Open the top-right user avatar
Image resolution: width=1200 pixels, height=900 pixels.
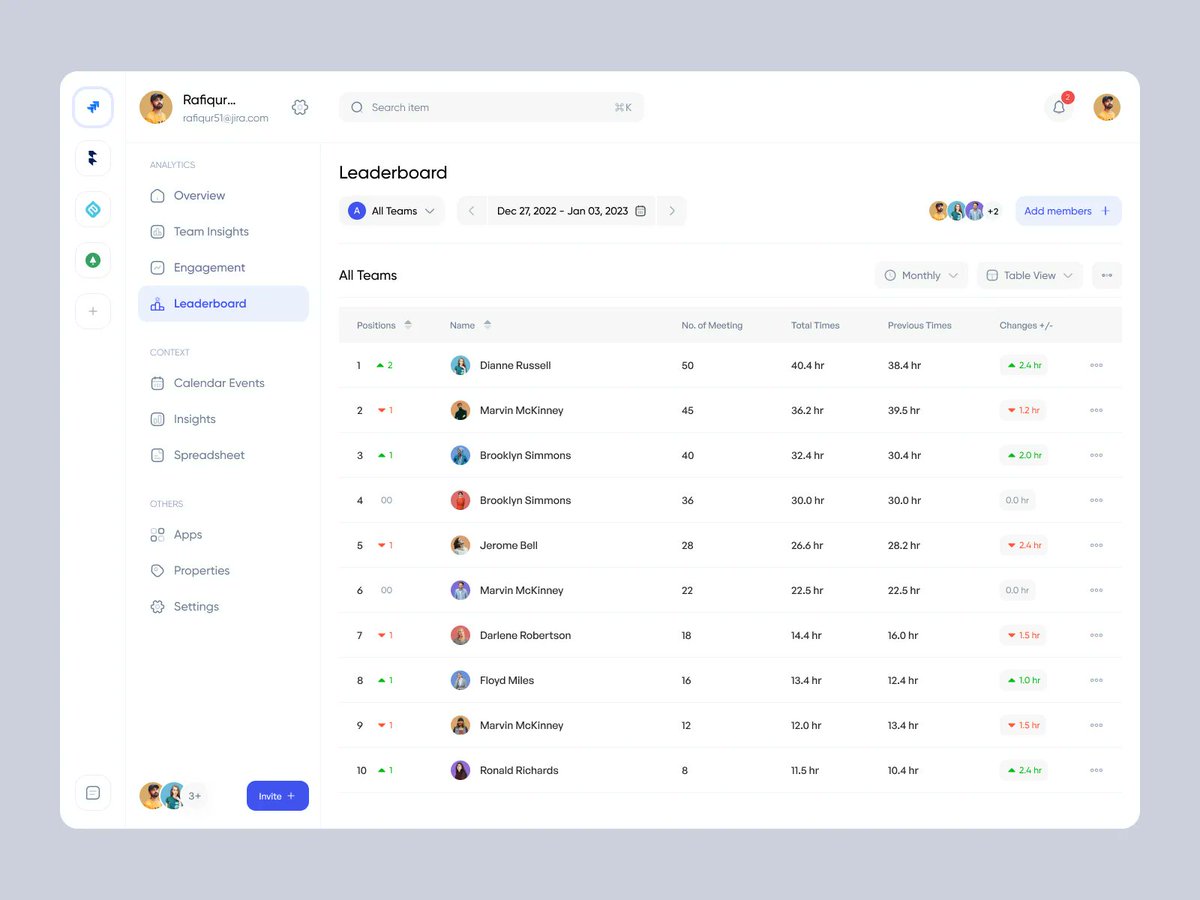pyautogui.click(x=1107, y=107)
